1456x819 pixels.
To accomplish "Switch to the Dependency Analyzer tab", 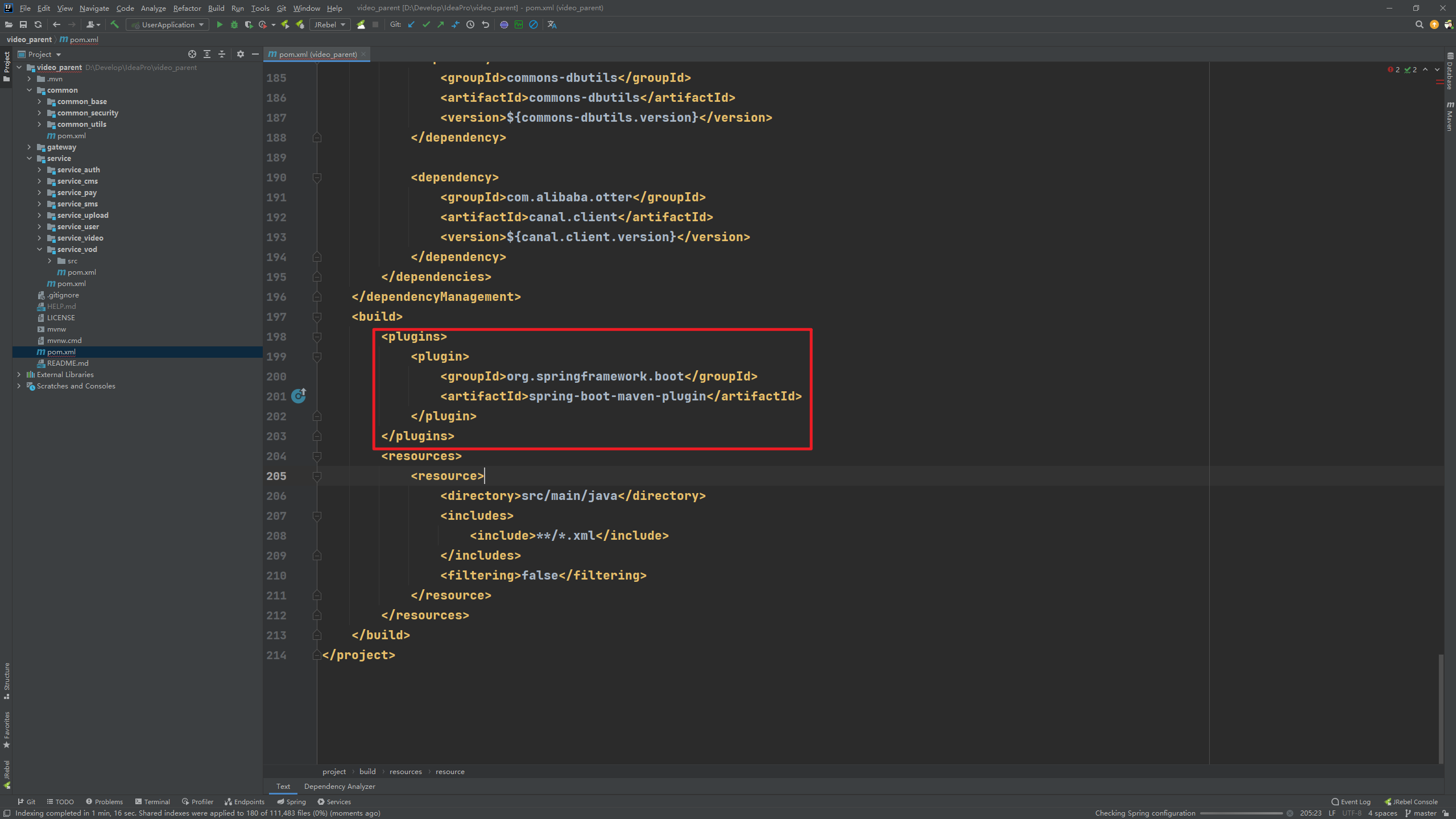I will [340, 786].
